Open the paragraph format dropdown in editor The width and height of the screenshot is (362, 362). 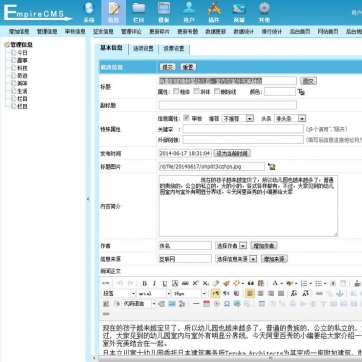(x=118, y=293)
